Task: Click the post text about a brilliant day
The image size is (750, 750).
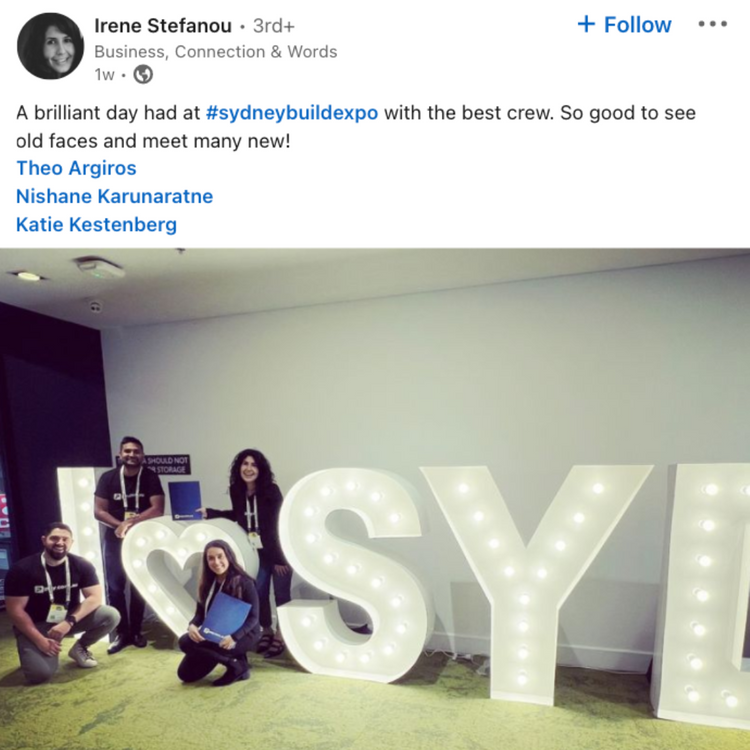Action: point(356,127)
